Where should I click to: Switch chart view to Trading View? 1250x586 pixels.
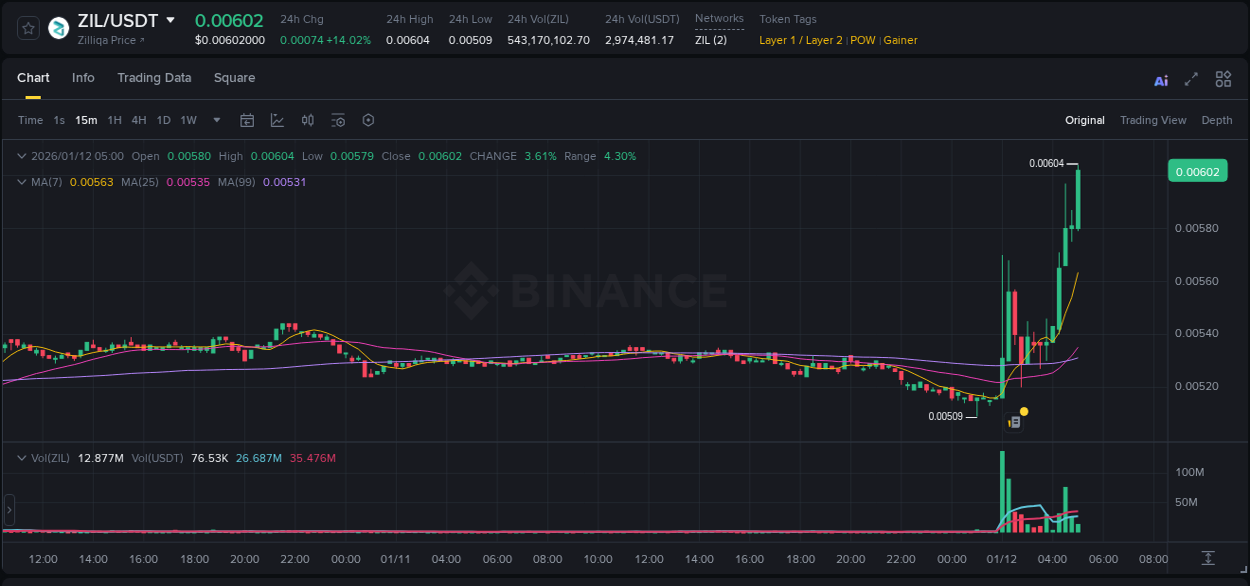tap(1152, 120)
